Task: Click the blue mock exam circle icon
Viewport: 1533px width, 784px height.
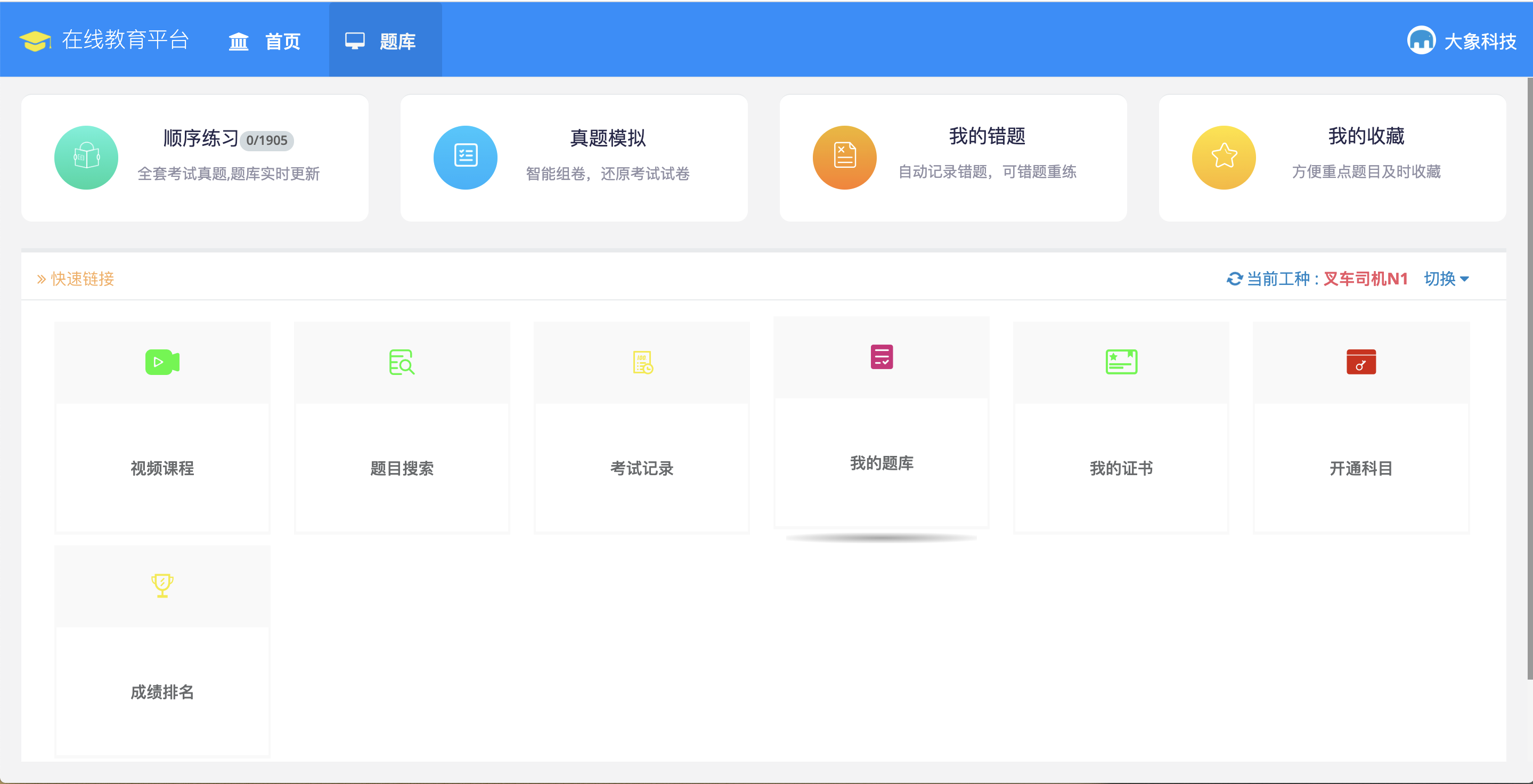Action: pyautogui.click(x=466, y=158)
